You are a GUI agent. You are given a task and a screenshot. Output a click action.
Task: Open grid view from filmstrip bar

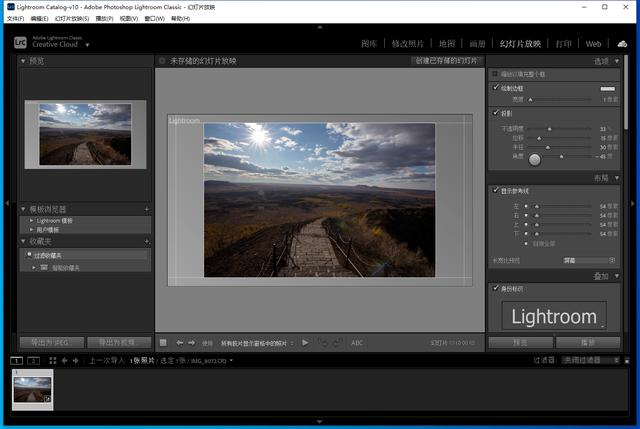[x=53, y=360]
